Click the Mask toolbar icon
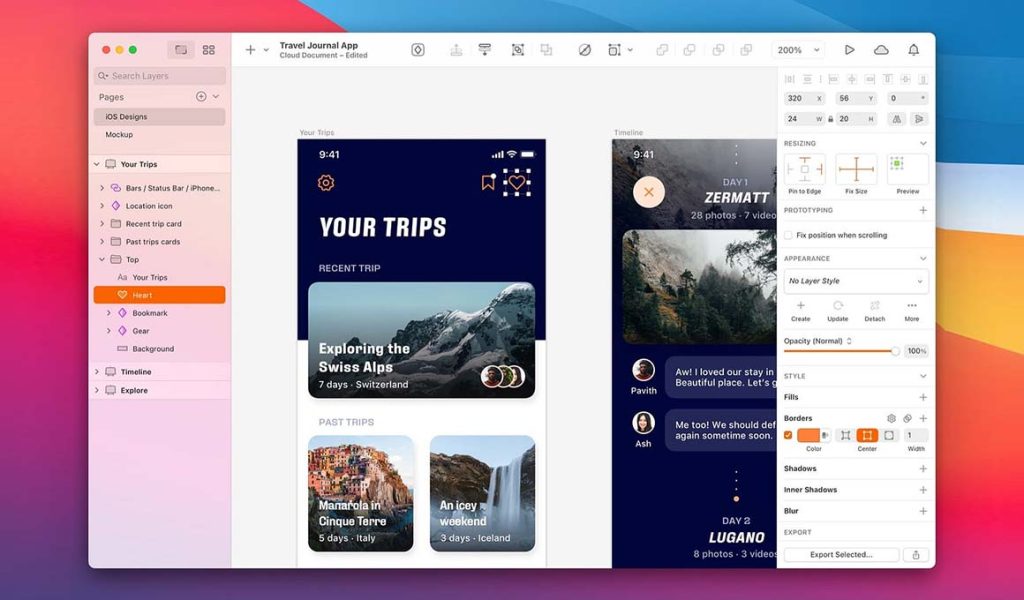 [x=584, y=50]
